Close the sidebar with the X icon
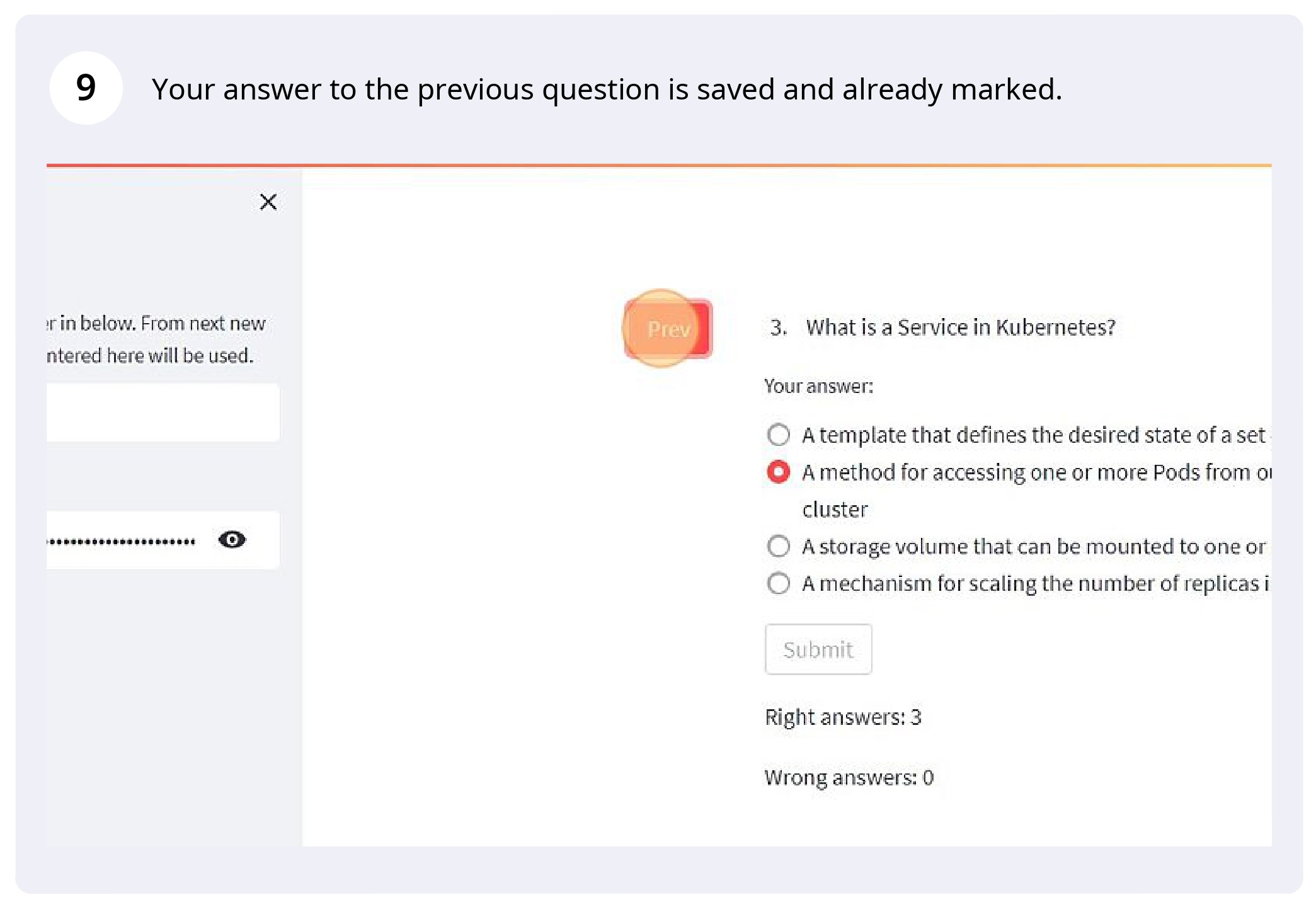 coord(268,202)
